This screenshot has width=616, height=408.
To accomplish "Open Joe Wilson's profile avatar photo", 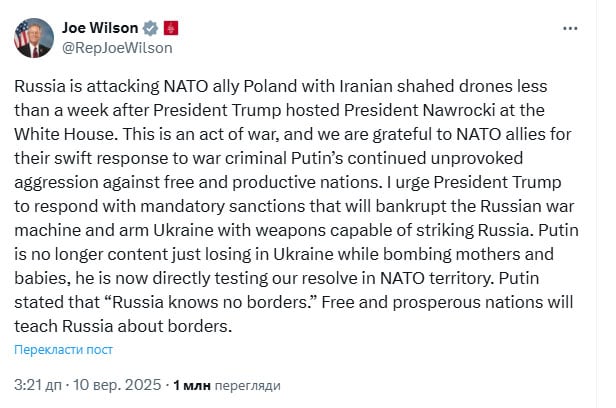I will point(34,38).
